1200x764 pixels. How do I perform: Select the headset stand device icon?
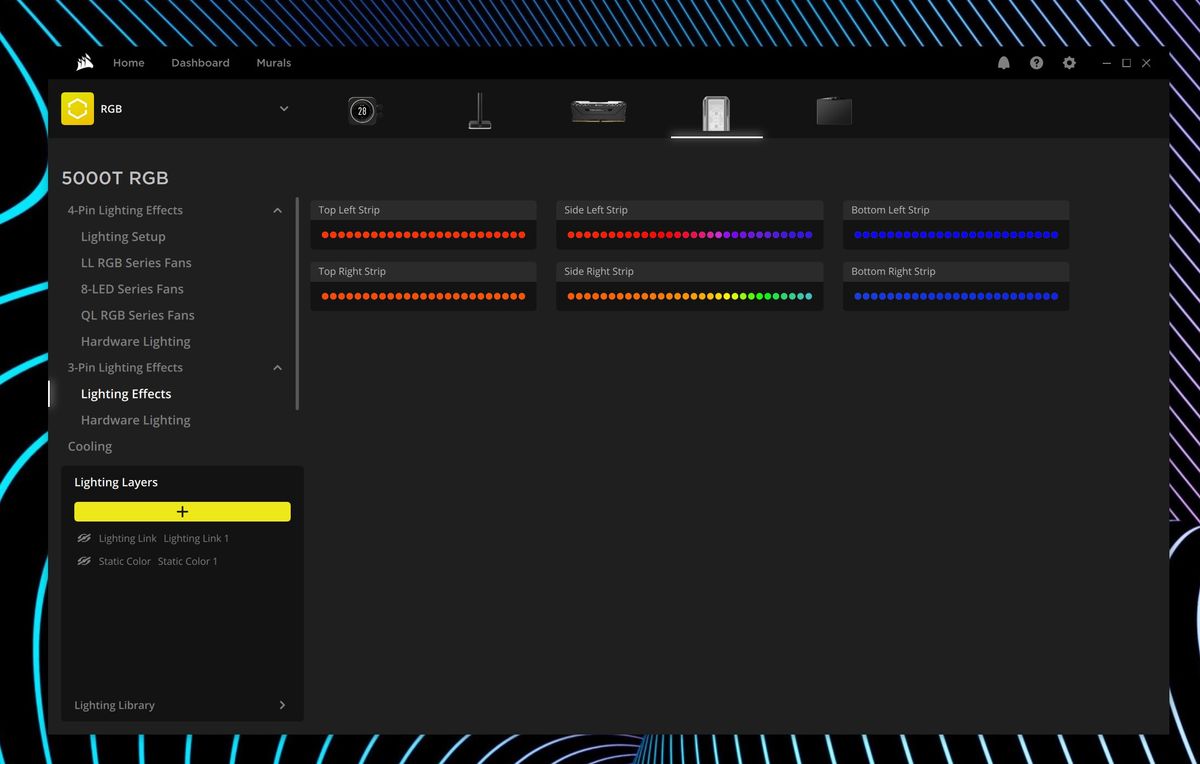click(x=479, y=111)
